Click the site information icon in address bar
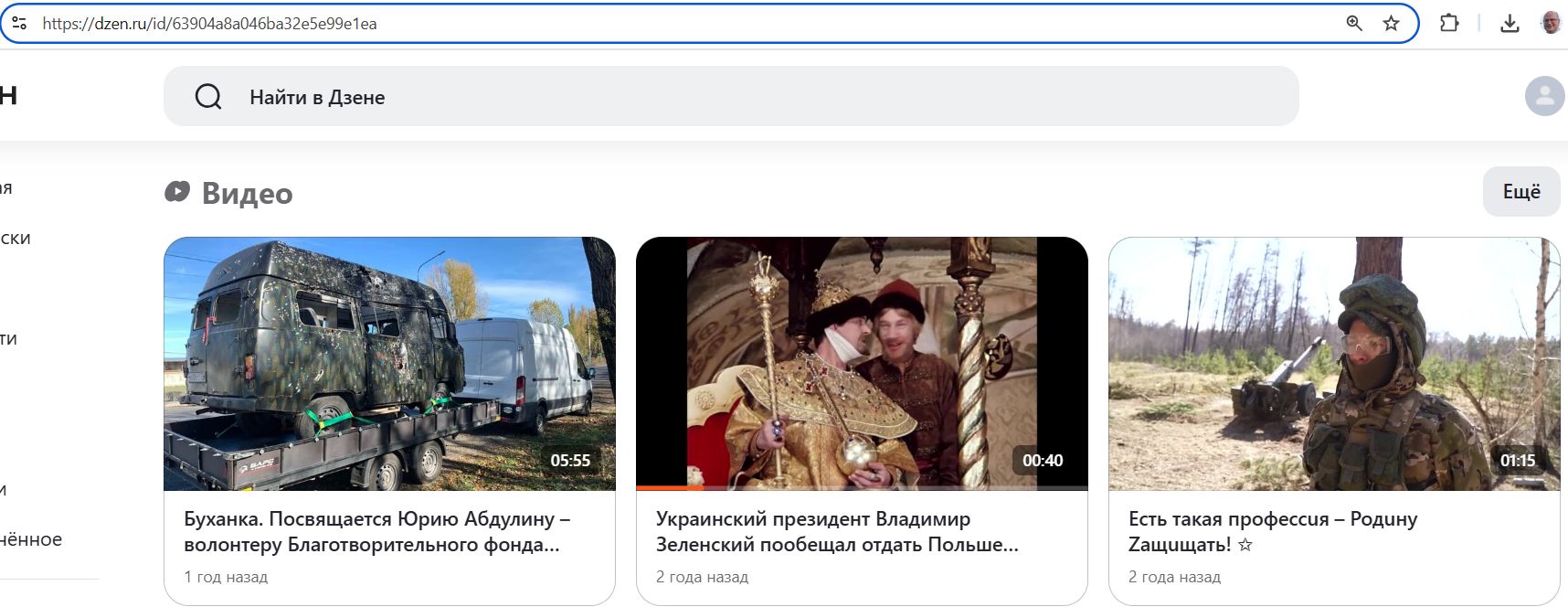This screenshot has width=1568, height=607. tap(19, 23)
